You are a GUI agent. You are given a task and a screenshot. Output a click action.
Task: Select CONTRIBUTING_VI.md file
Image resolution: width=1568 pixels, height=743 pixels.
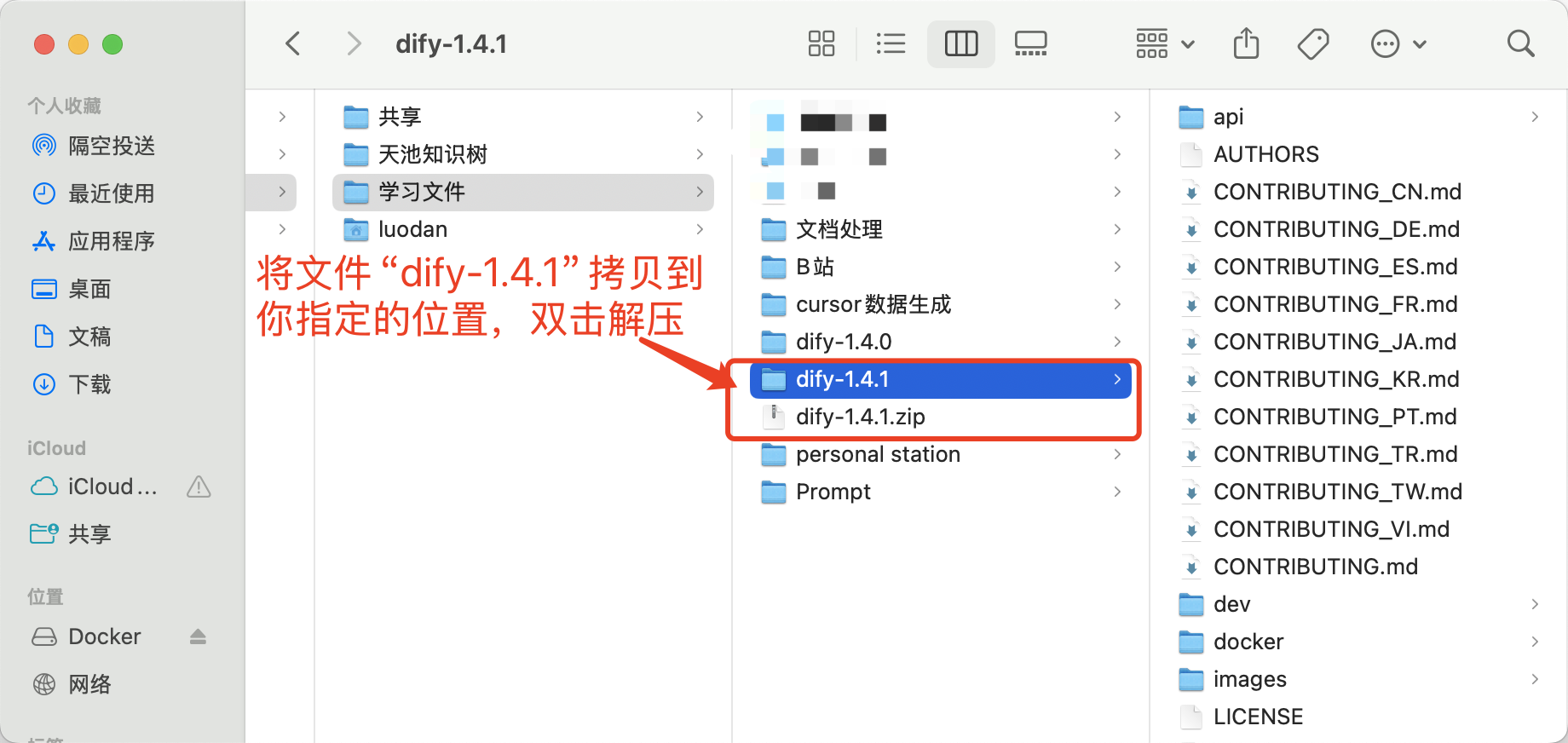[x=1360, y=529]
